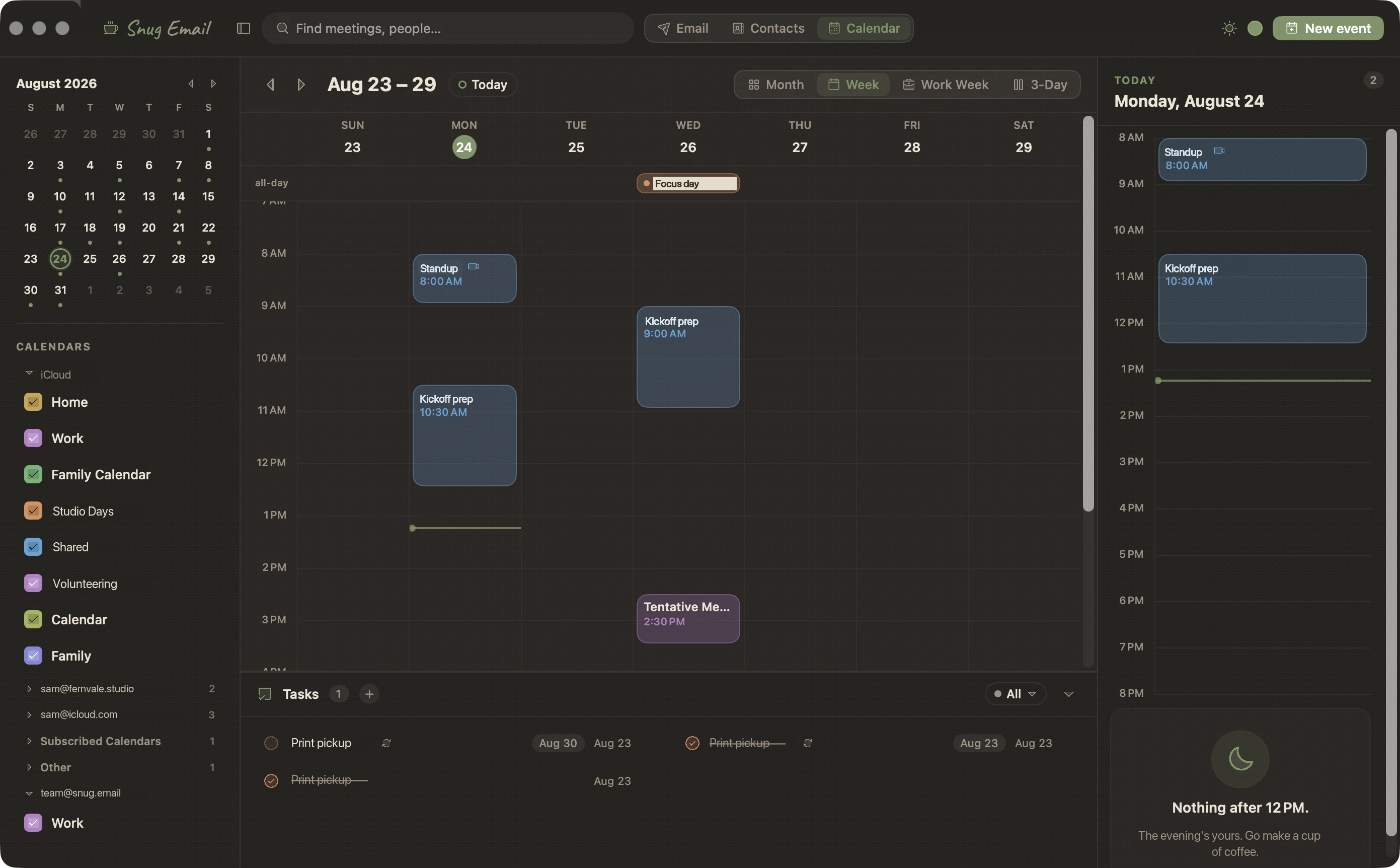Viewport: 1400px width, 868px height.
Task: Switch to 3-Day view
Action: [x=1040, y=85]
